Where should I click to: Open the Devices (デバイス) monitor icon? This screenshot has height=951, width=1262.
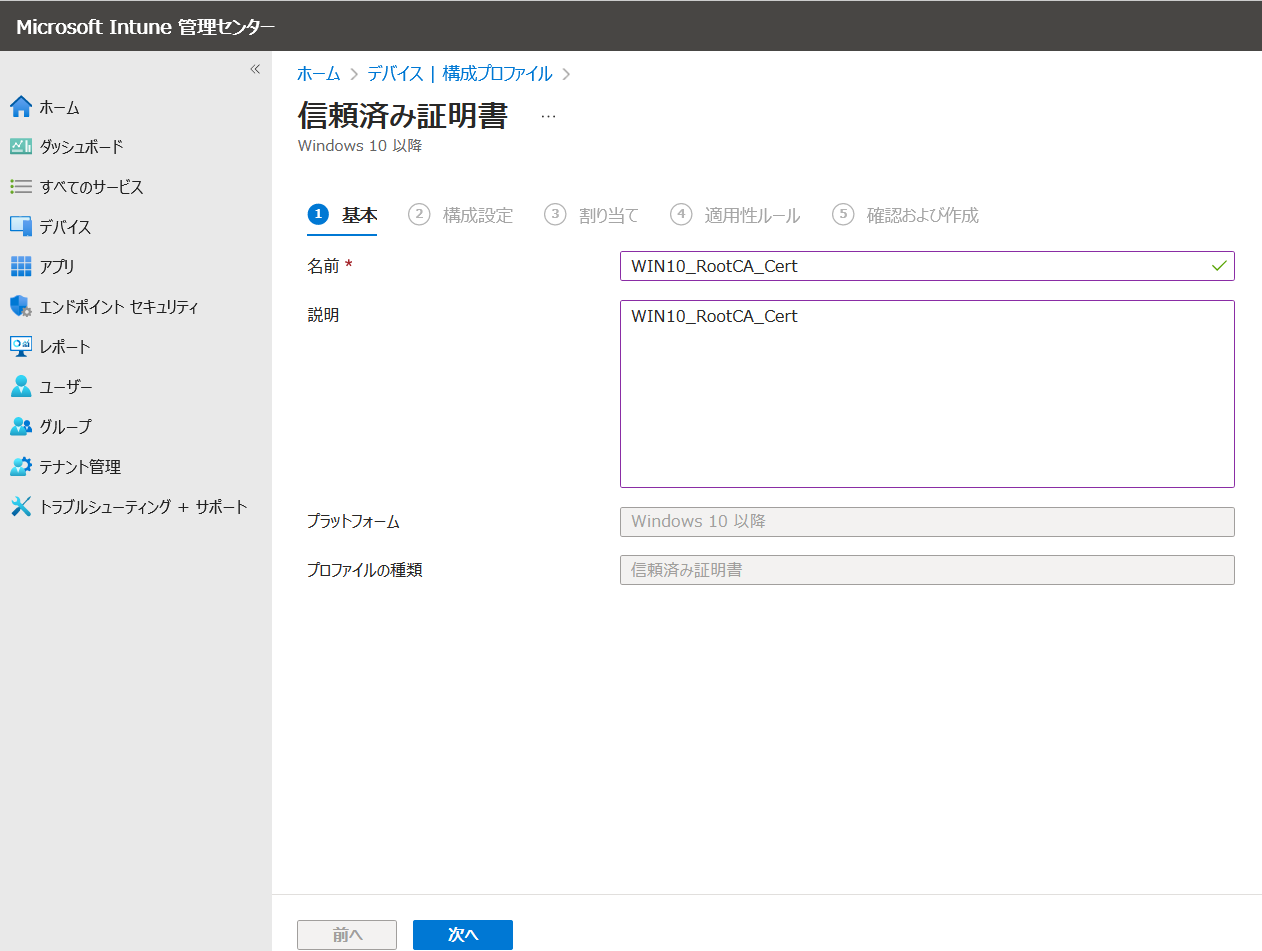point(21,227)
